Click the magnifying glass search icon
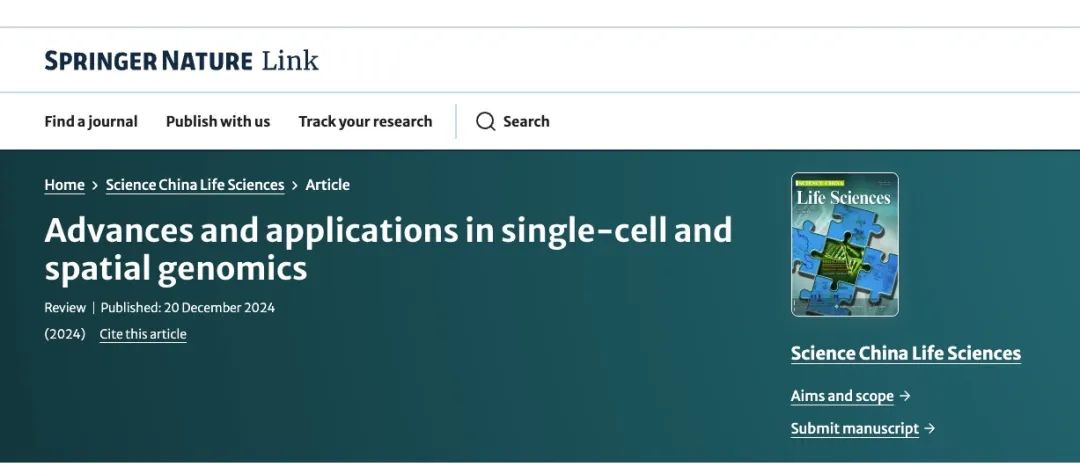The height and width of the screenshot is (467, 1080). (486, 121)
